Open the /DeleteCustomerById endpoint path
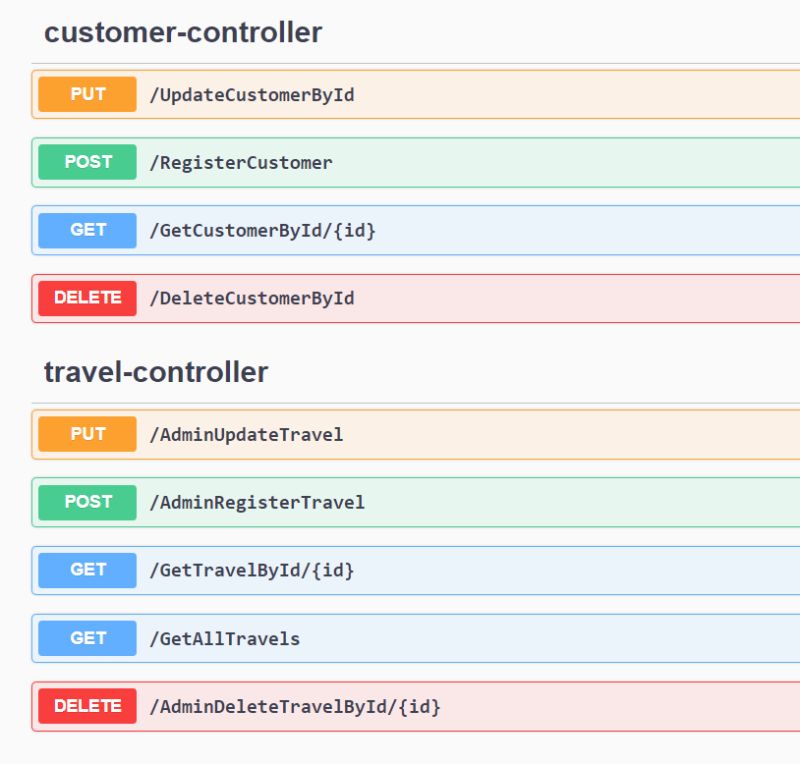Image resolution: width=800 pixels, height=764 pixels. (251, 298)
